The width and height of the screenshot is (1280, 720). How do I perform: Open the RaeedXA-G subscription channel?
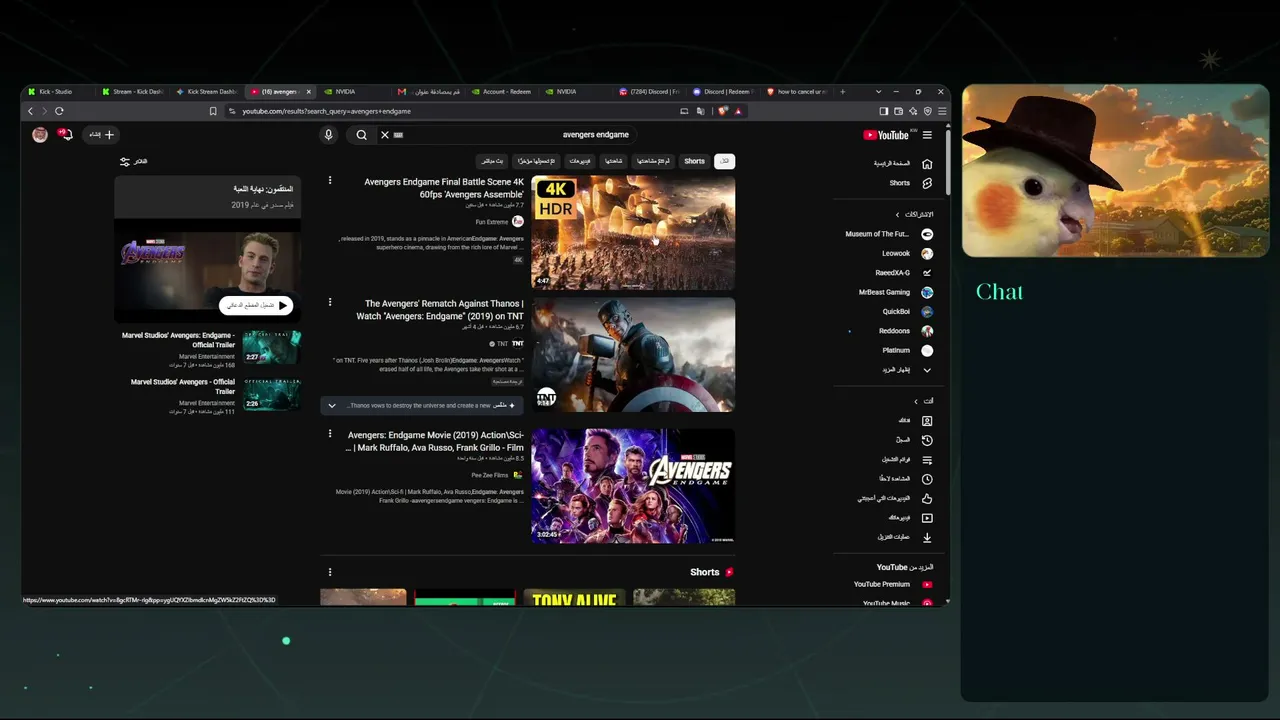904,273
